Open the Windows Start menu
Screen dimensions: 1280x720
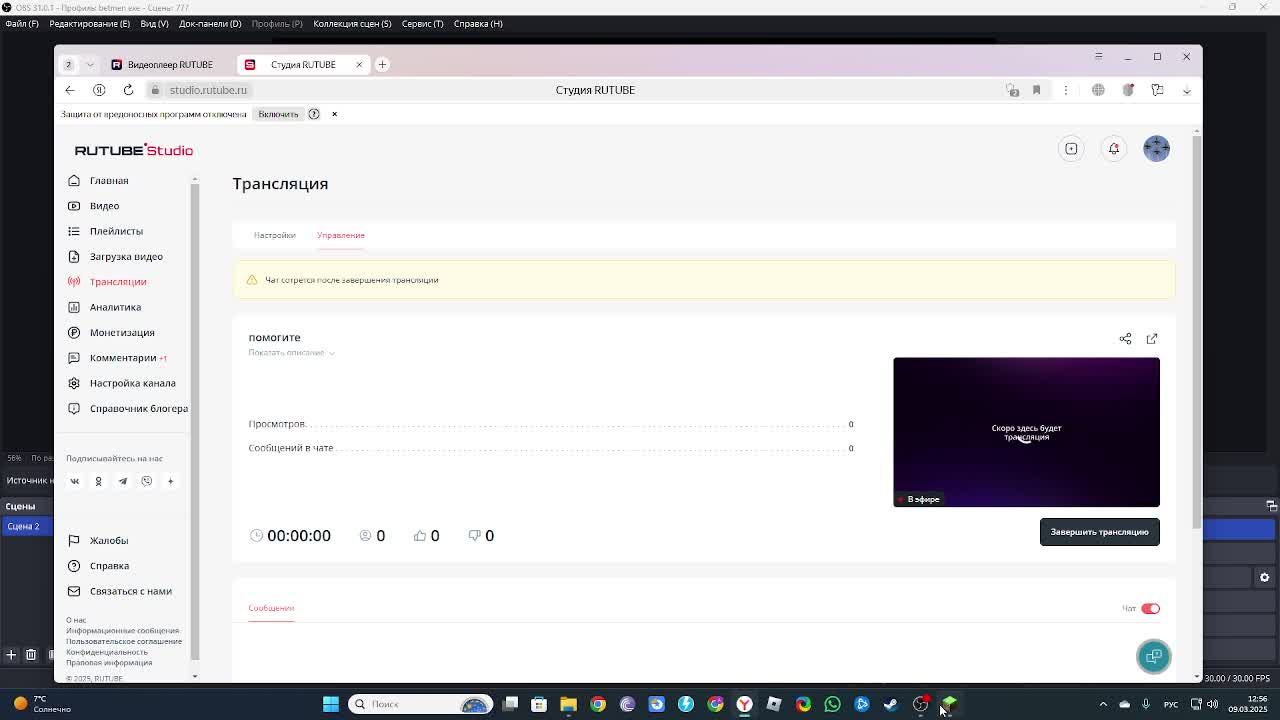click(330, 704)
